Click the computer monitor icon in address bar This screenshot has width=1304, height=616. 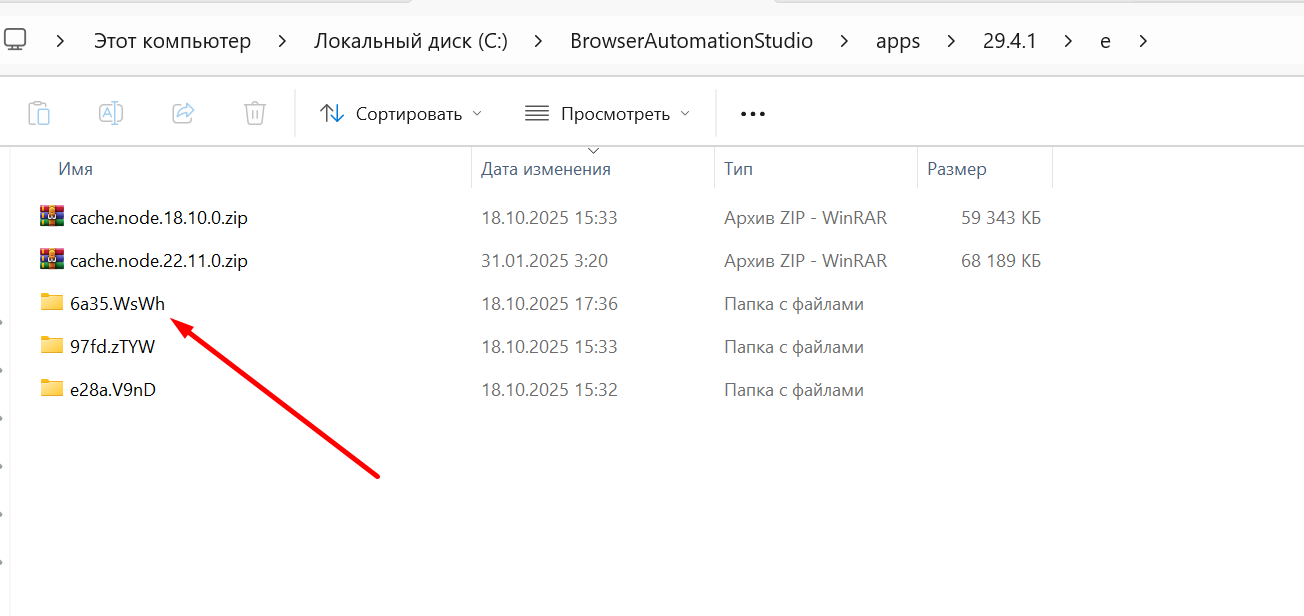pyautogui.click(x=15, y=41)
